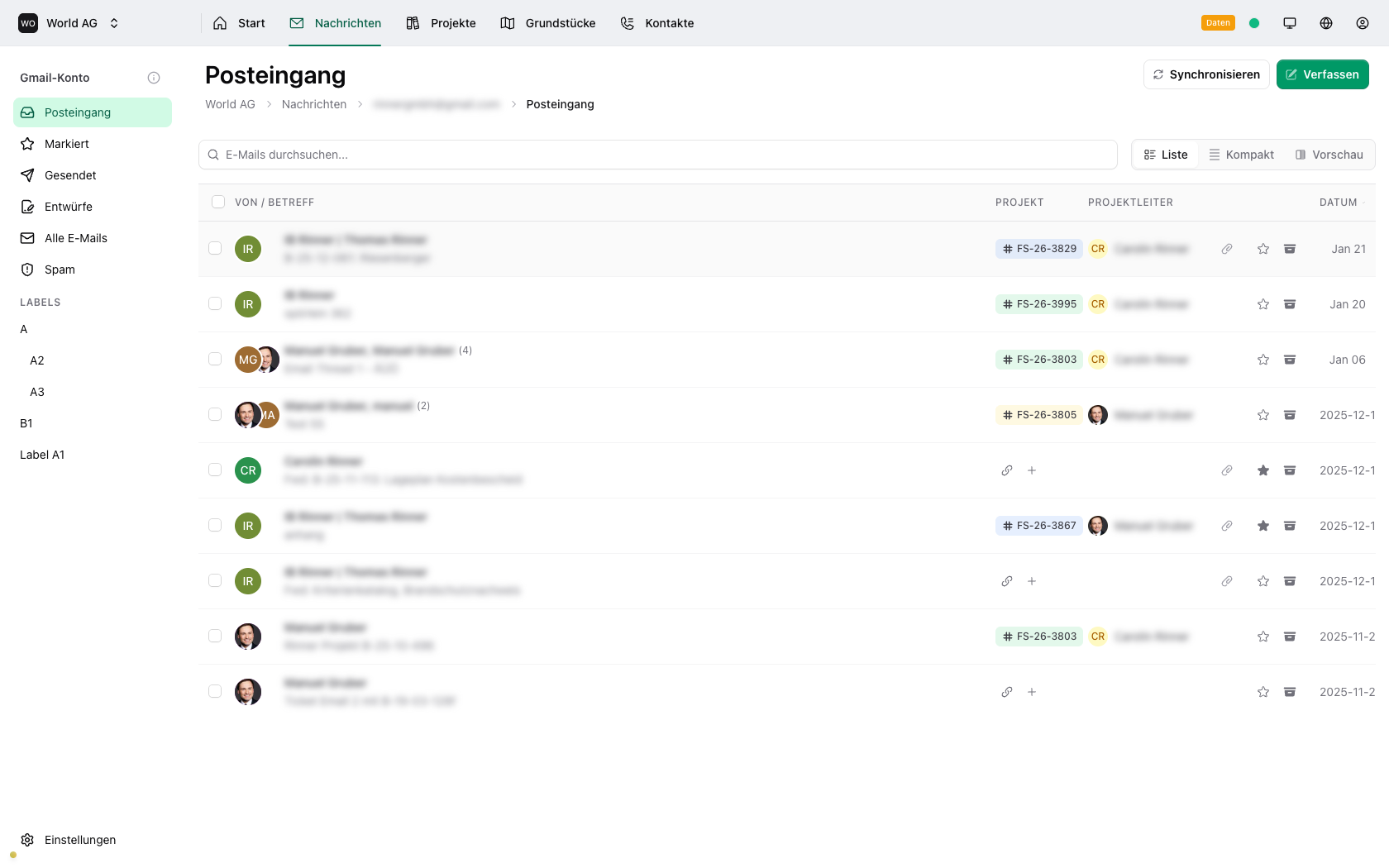The width and height of the screenshot is (1389, 868).
Task: Click the Nachrichten breadcrumb link
Action: coord(313,104)
